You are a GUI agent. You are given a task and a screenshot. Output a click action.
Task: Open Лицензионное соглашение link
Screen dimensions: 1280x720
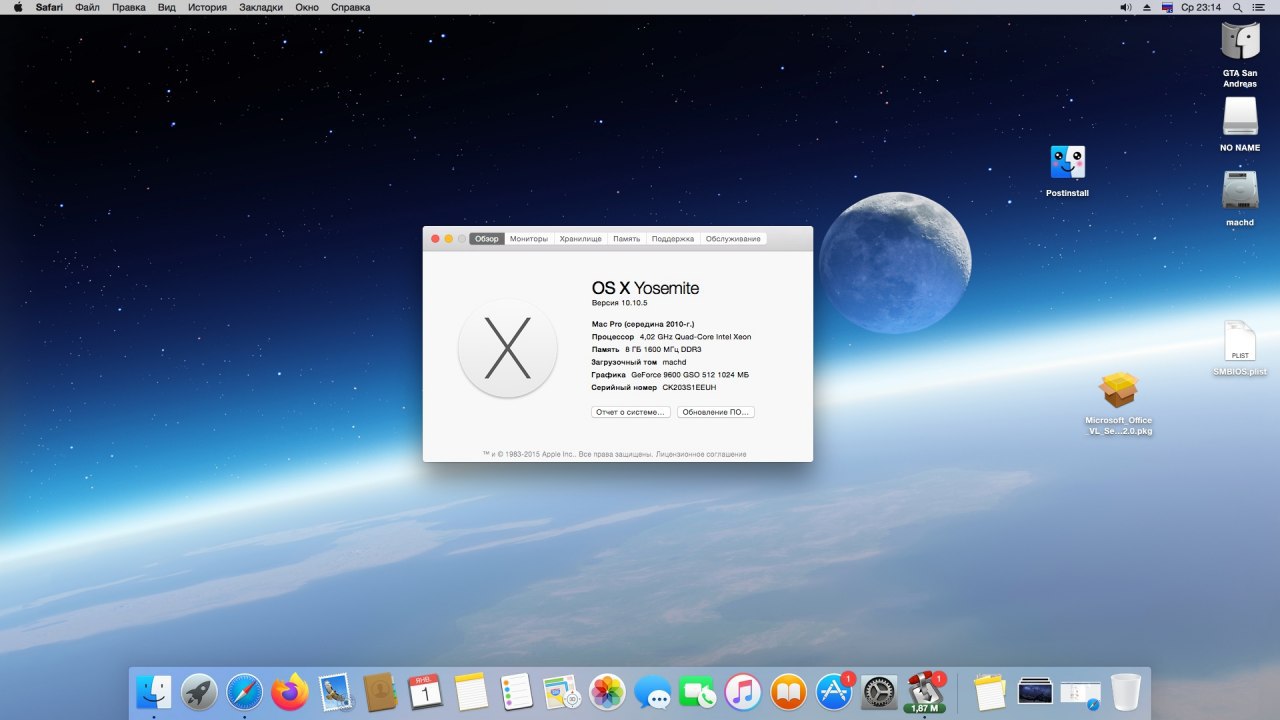(x=700, y=454)
